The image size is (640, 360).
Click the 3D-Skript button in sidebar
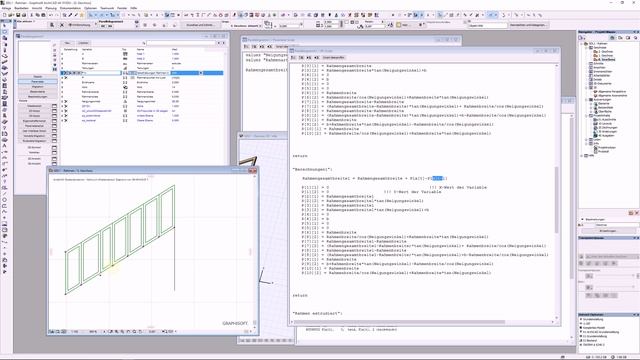pos(34,116)
